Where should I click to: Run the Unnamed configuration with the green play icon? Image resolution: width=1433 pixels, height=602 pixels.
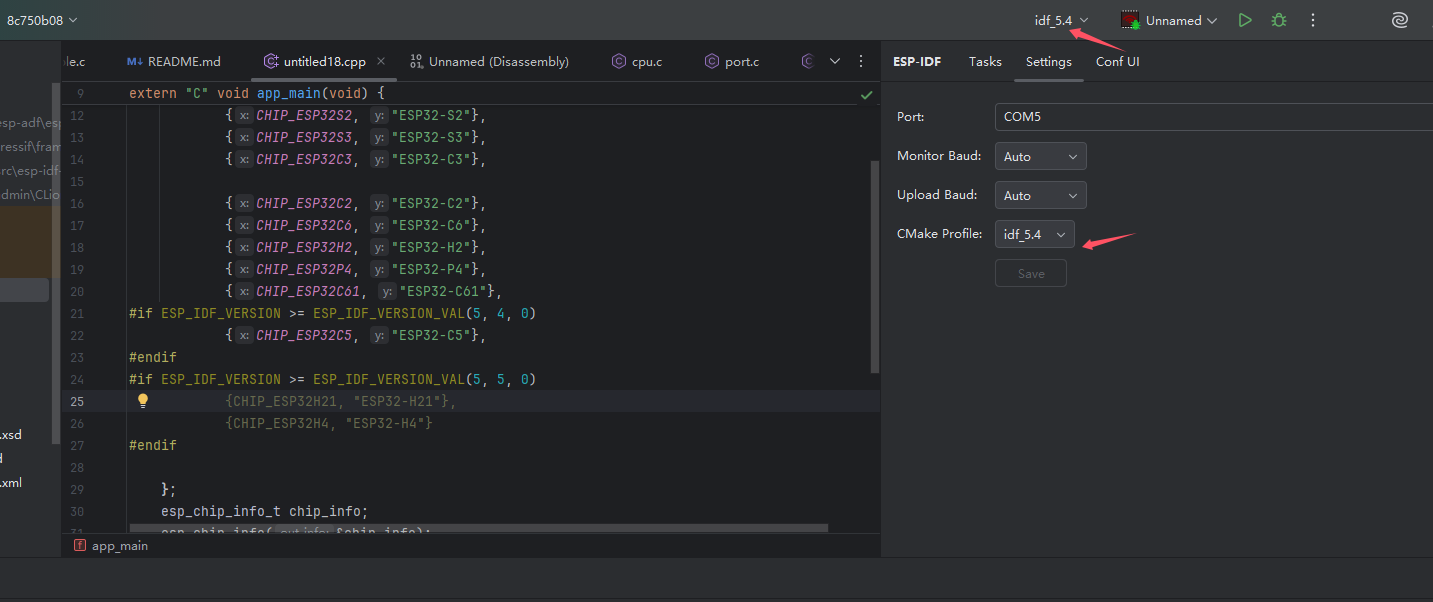[x=1244, y=20]
